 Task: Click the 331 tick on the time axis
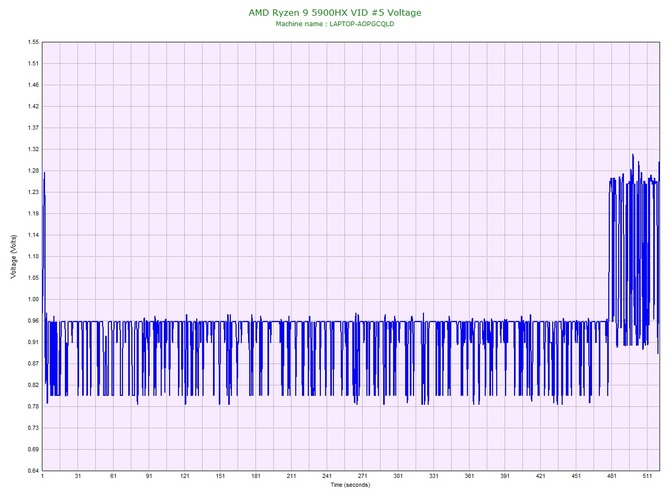pos(434,476)
